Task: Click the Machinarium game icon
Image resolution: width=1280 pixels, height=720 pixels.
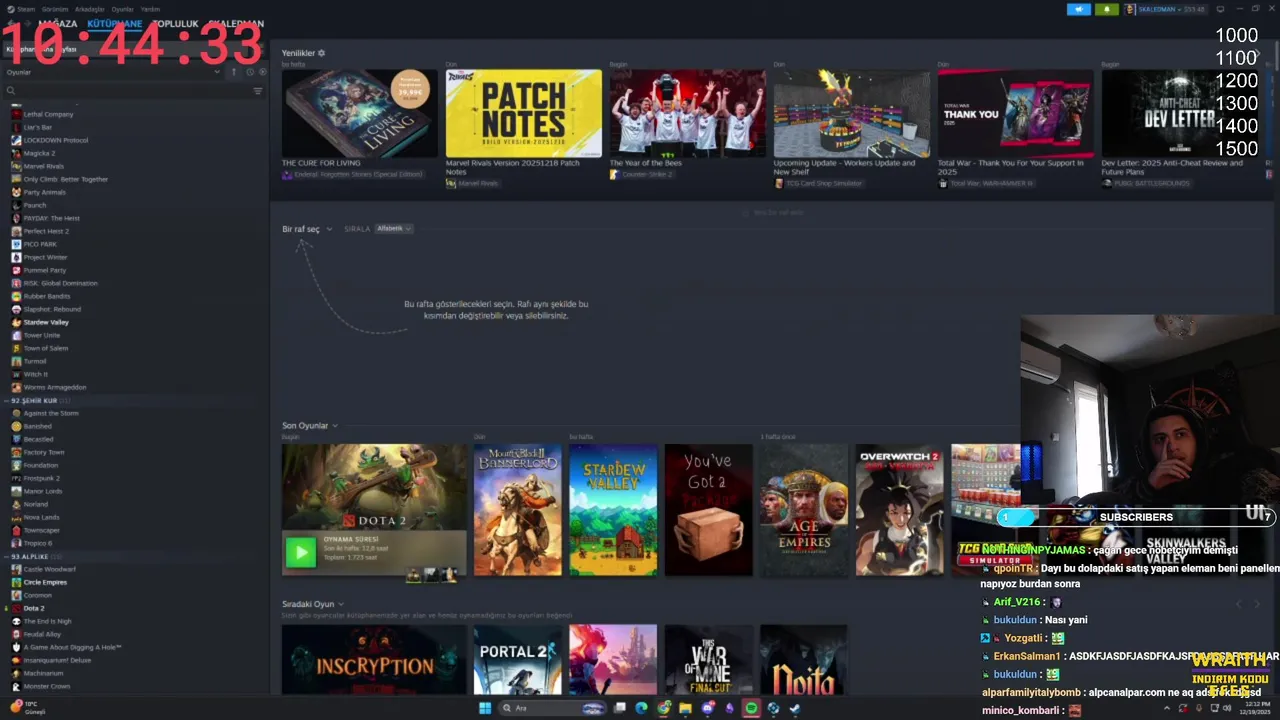Action: click(16, 673)
